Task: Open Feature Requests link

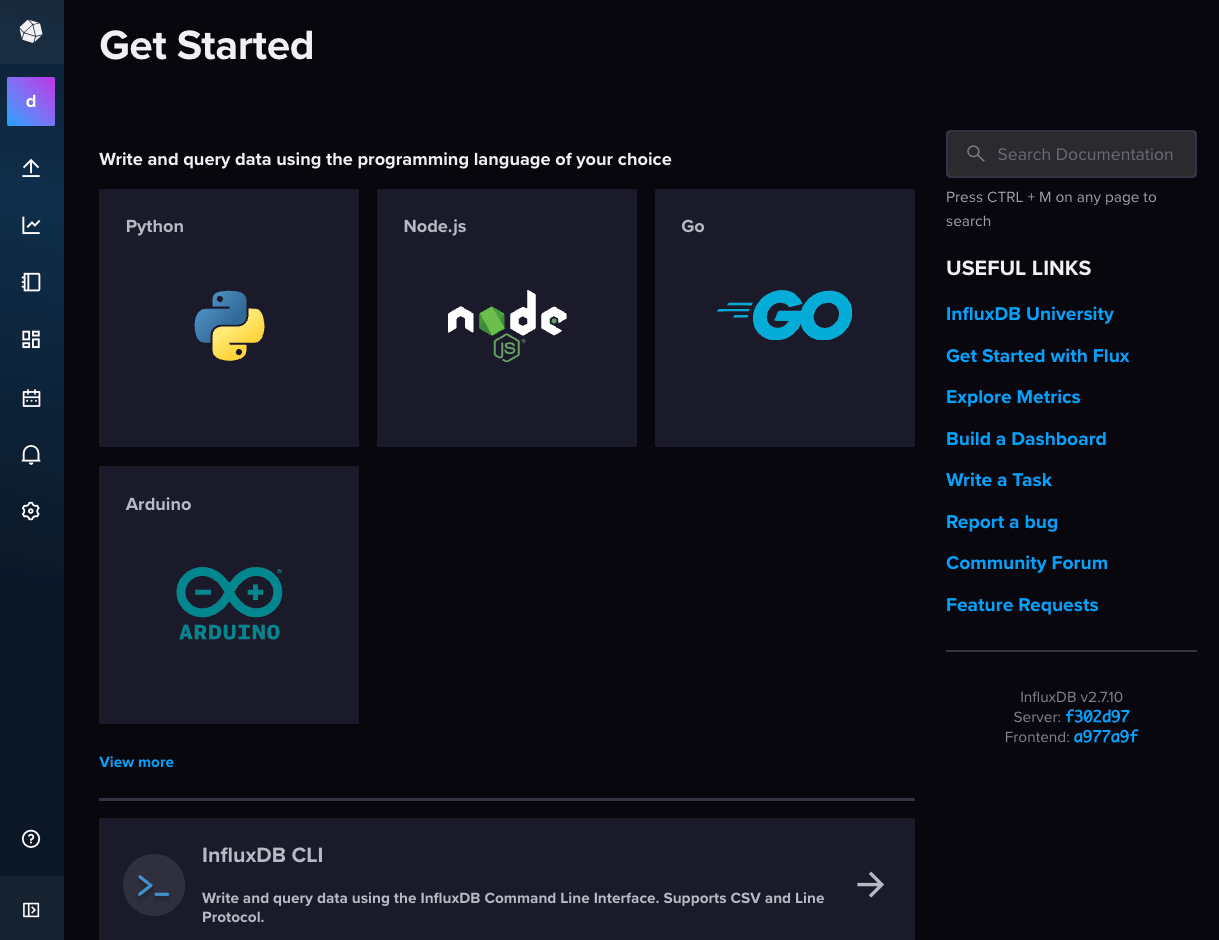Action: tap(1022, 605)
